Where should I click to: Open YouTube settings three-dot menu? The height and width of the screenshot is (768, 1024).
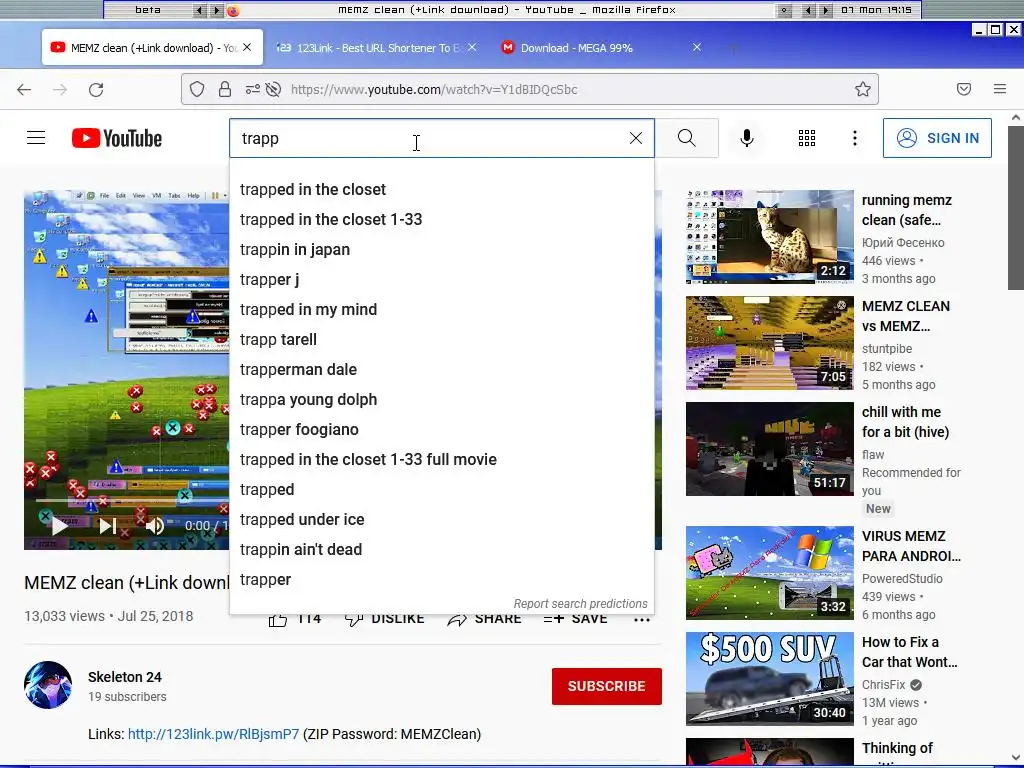click(855, 138)
